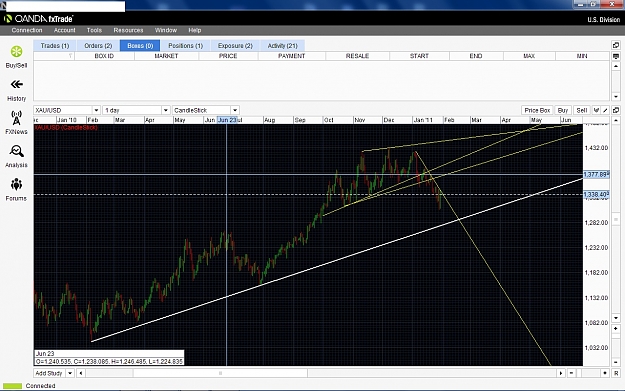
Task: Open the 1 day timeframe dropdown
Action: click(x=165, y=110)
